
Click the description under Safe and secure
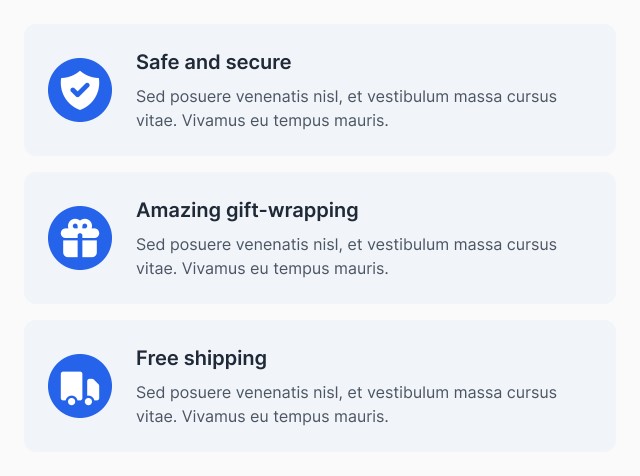pyautogui.click(x=347, y=109)
